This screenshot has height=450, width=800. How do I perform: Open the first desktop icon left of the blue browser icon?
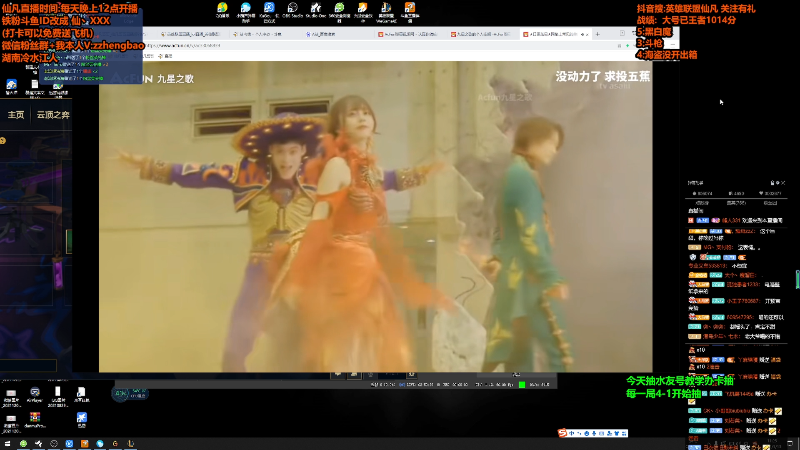pos(222,11)
